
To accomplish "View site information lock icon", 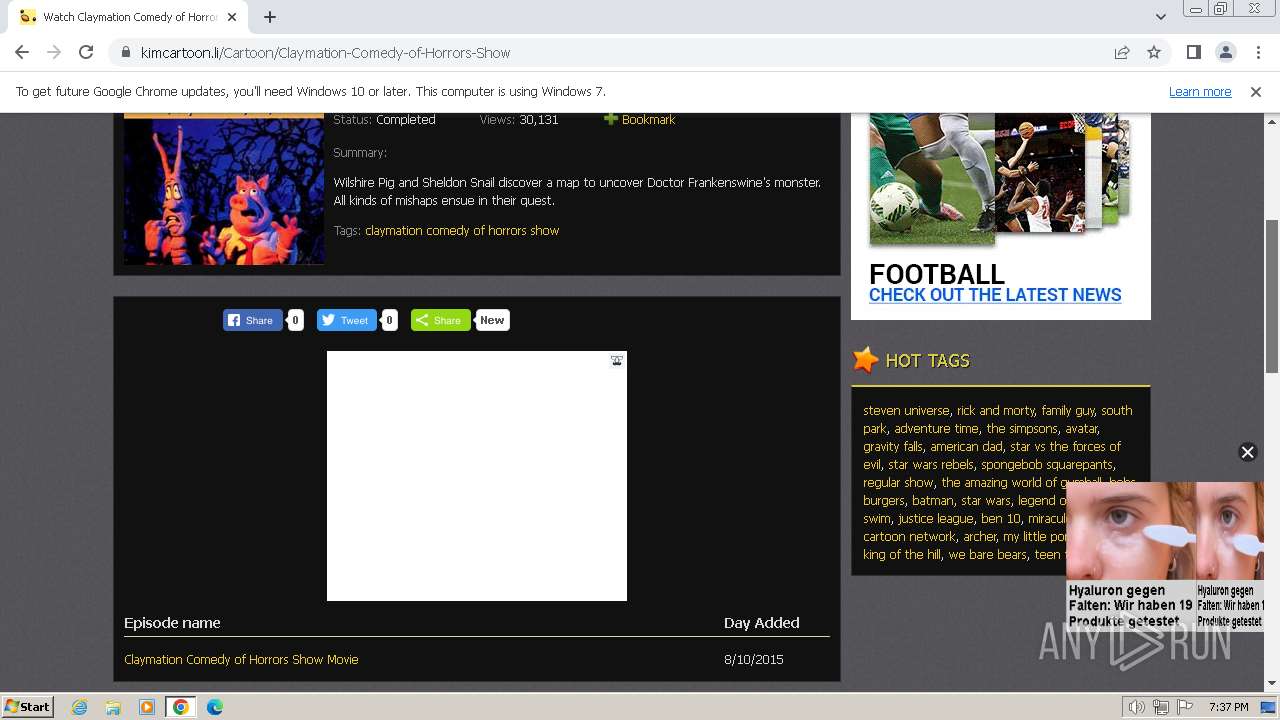I will [125, 53].
